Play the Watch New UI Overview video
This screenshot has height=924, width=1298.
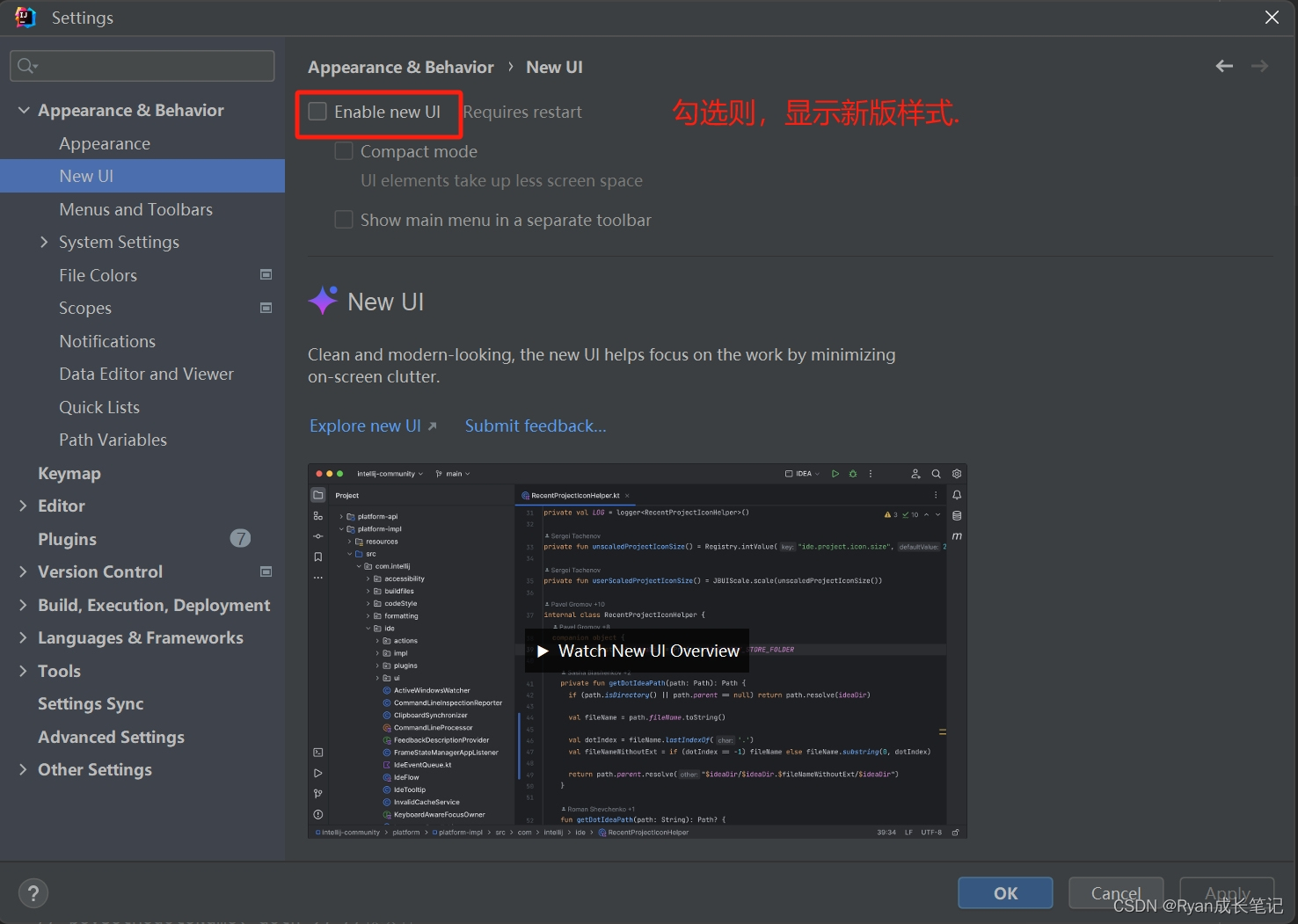tap(638, 651)
